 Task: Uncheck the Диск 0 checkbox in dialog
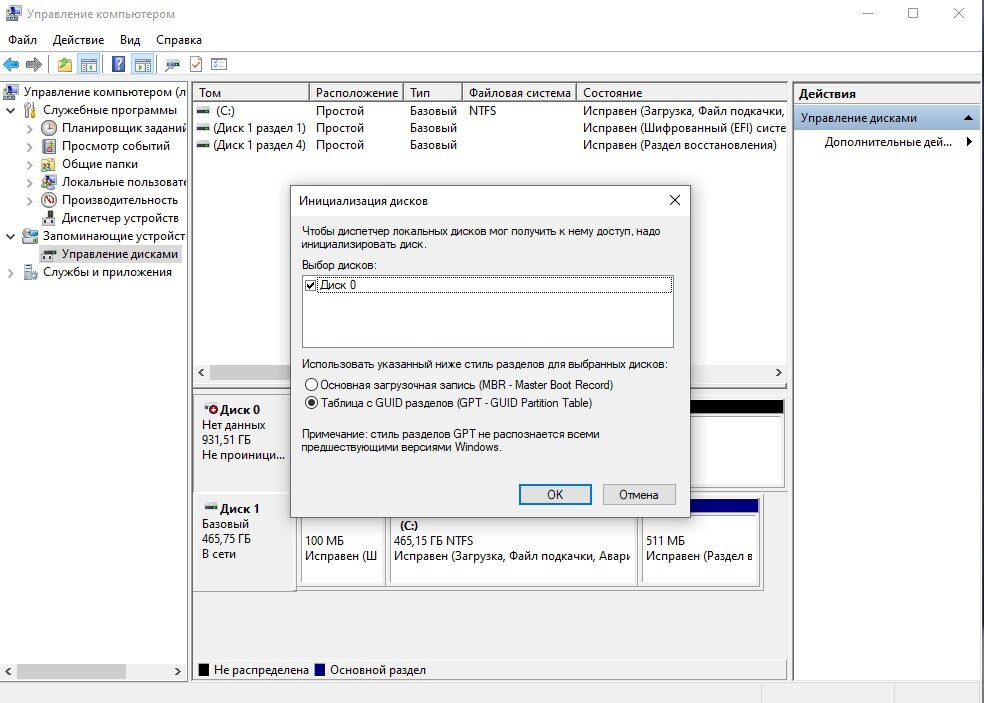point(310,285)
